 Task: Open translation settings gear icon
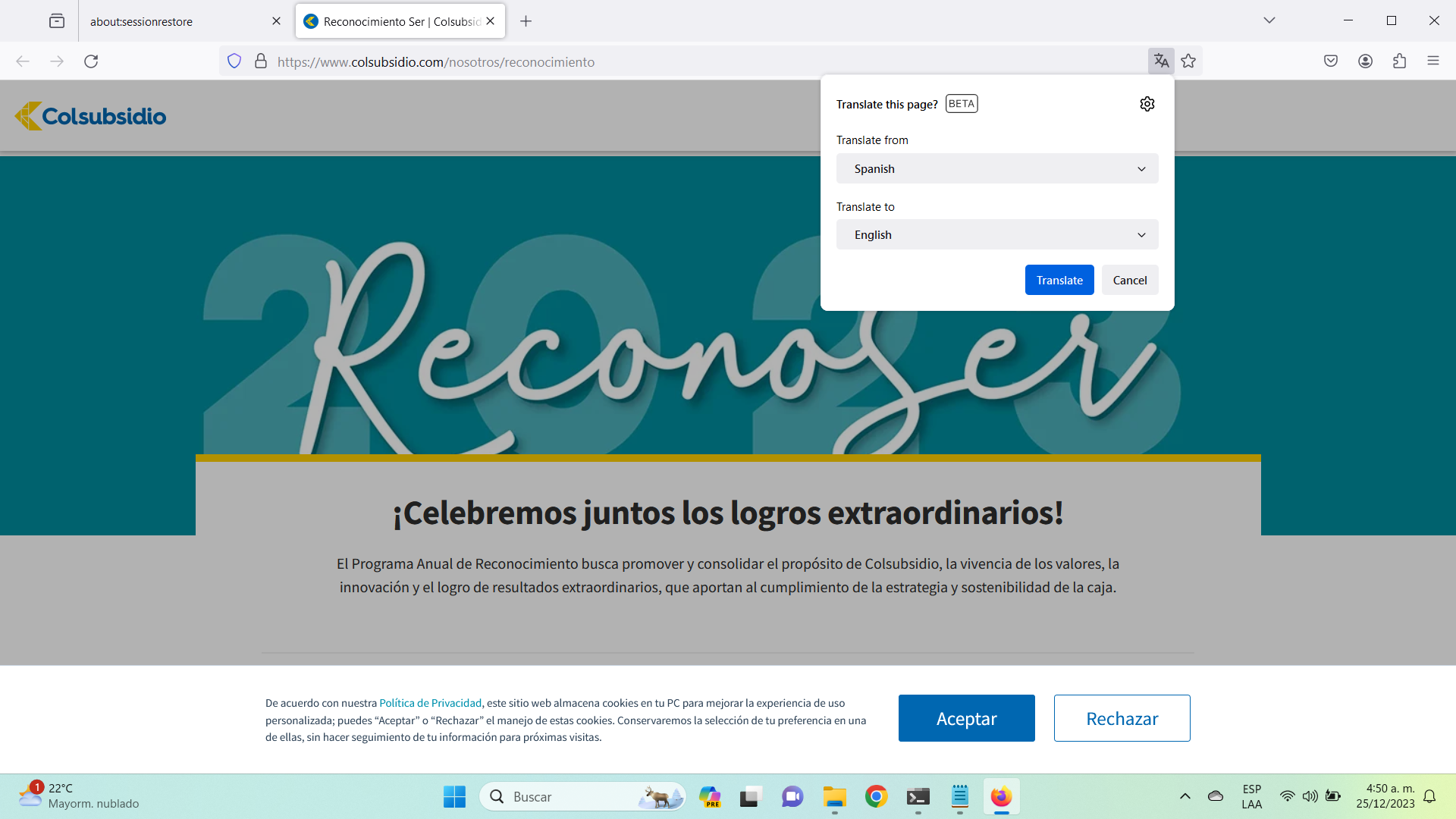pyautogui.click(x=1147, y=104)
